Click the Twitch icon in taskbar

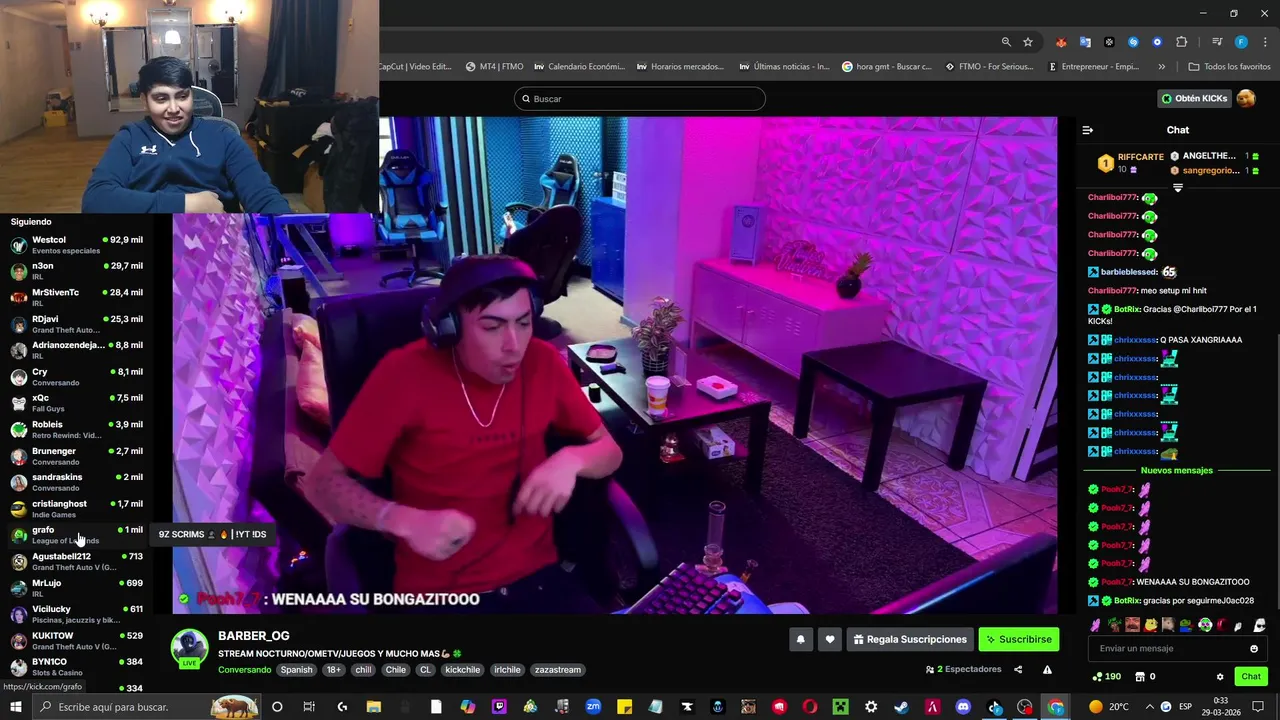point(499,707)
